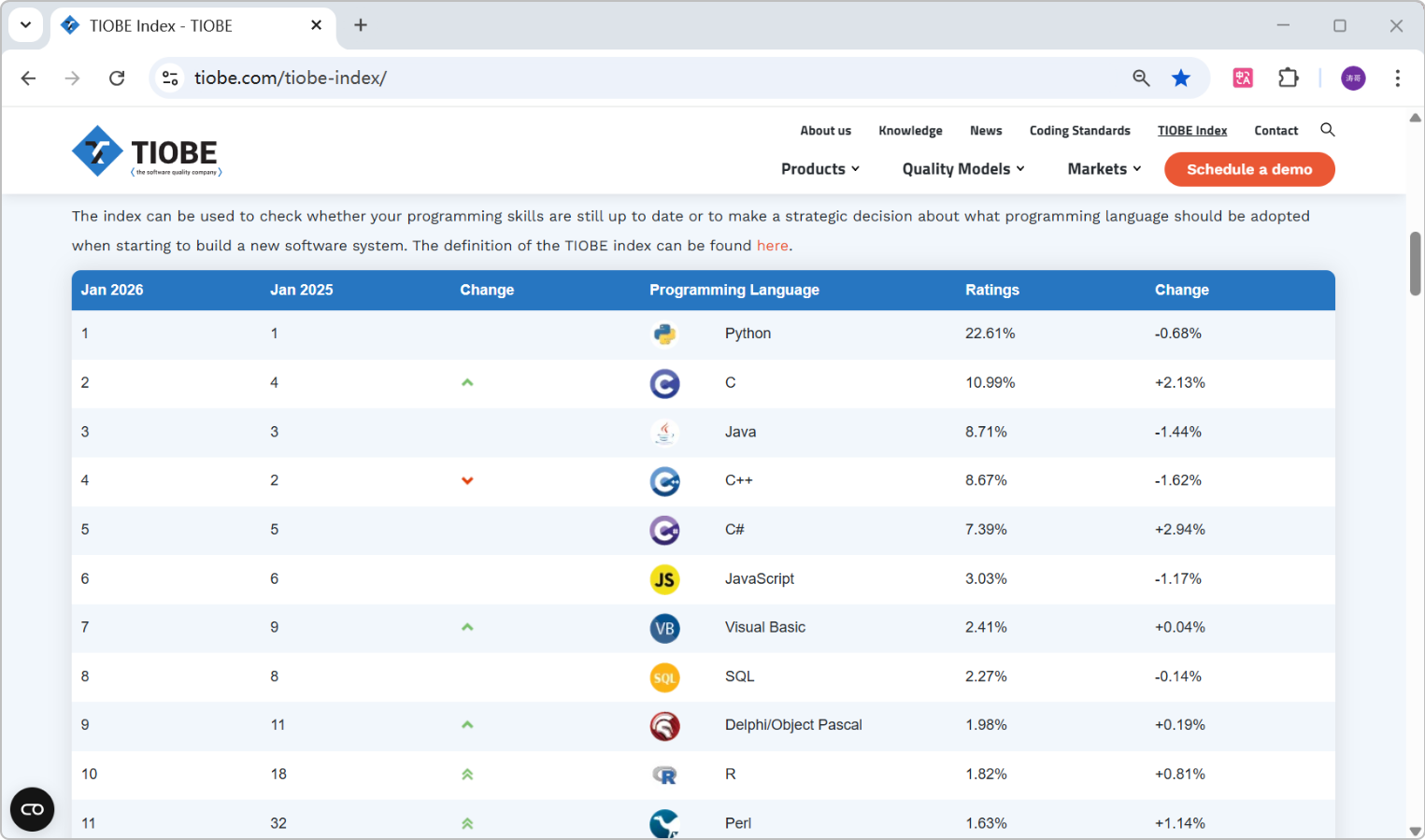Open the Contact menu item
Viewport: 1425px width, 840px height.
click(x=1276, y=131)
